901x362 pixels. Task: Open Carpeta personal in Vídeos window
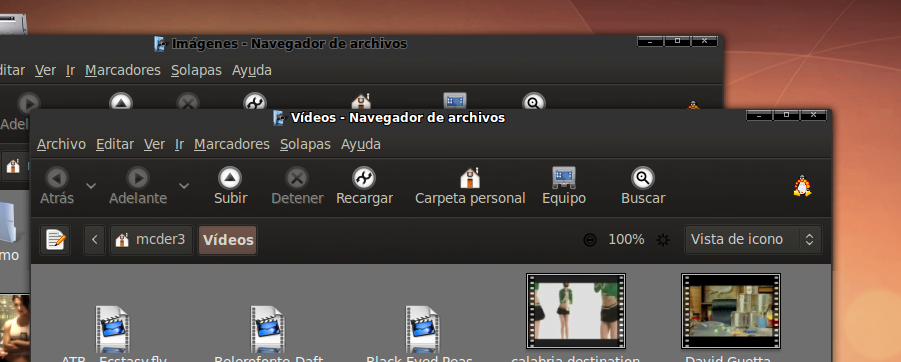[x=470, y=186]
